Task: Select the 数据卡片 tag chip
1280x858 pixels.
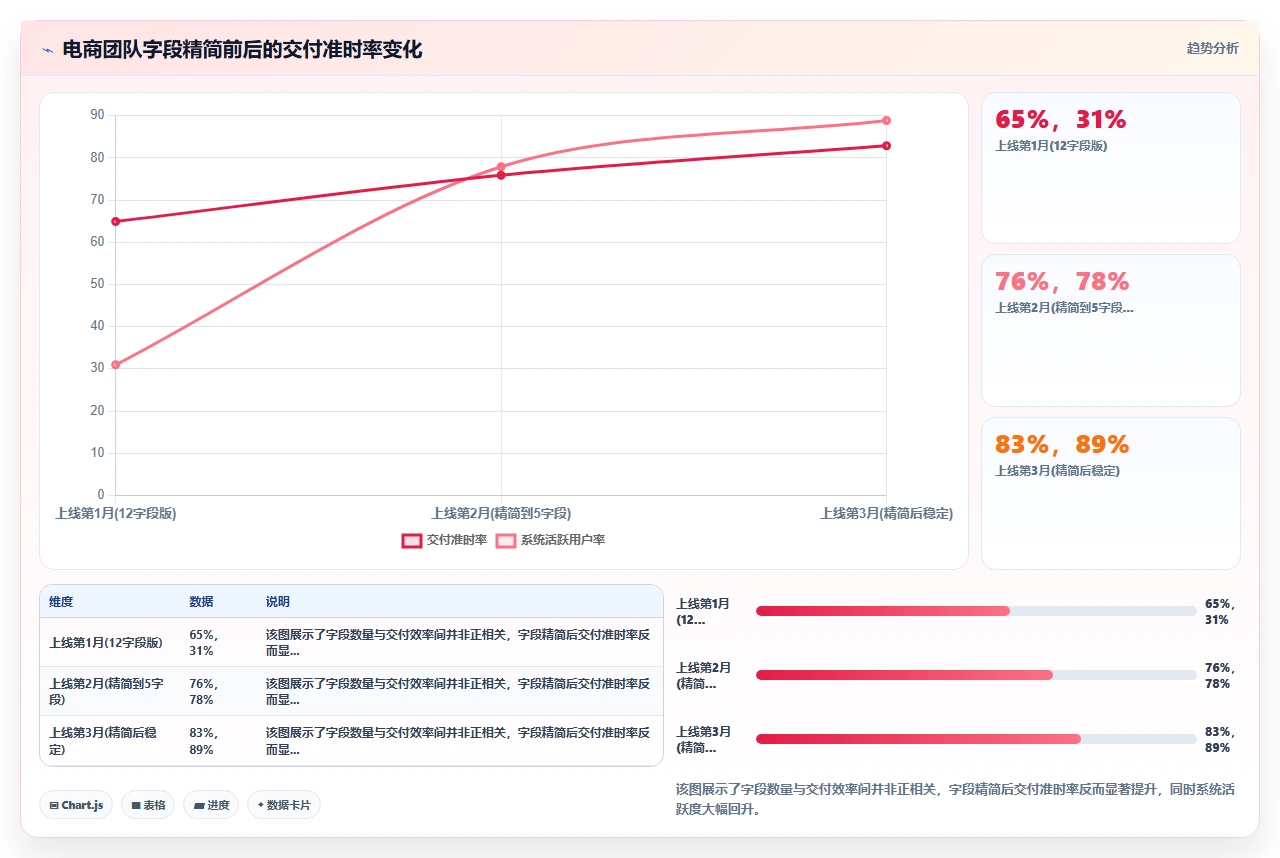Action: pyautogui.click(x=284, y=805)
